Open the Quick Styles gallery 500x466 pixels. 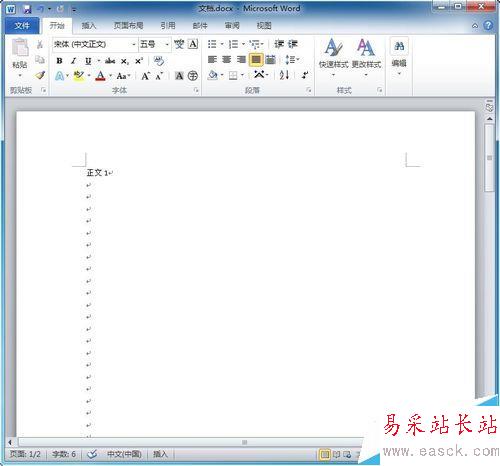(333, 57)
